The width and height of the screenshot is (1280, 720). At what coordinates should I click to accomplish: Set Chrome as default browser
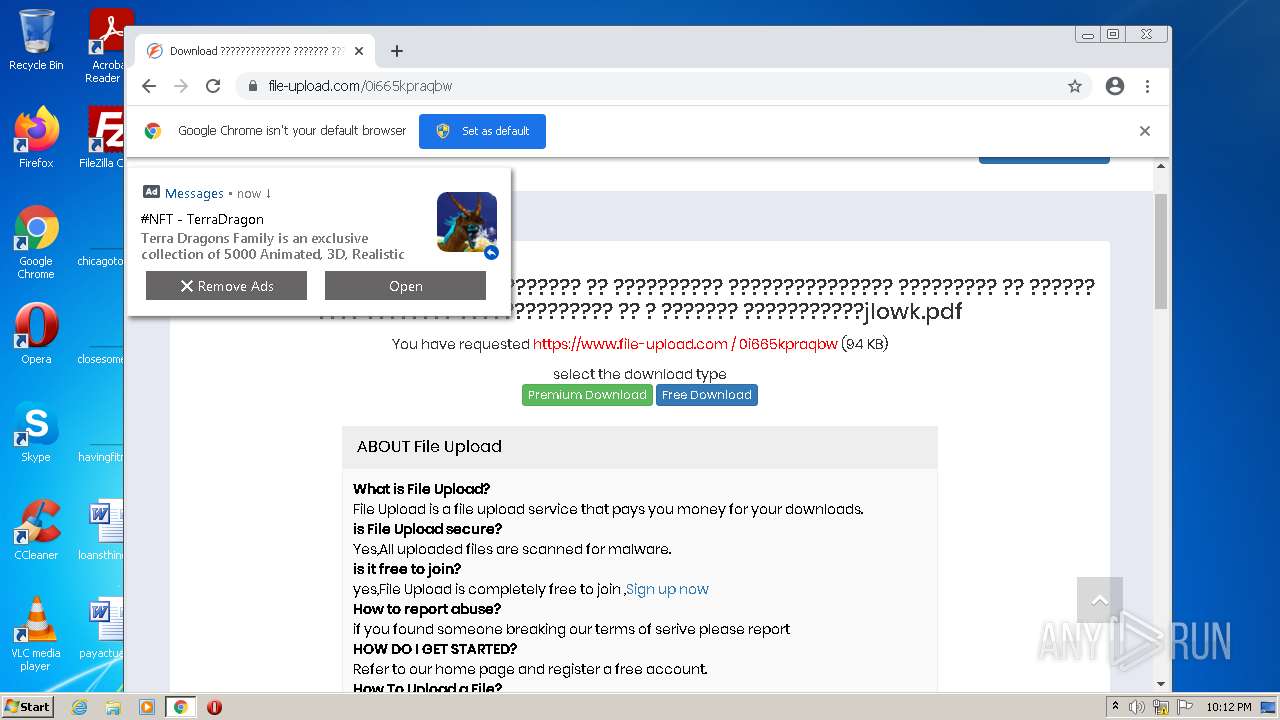pyautogui.click(x=482, y=131)
